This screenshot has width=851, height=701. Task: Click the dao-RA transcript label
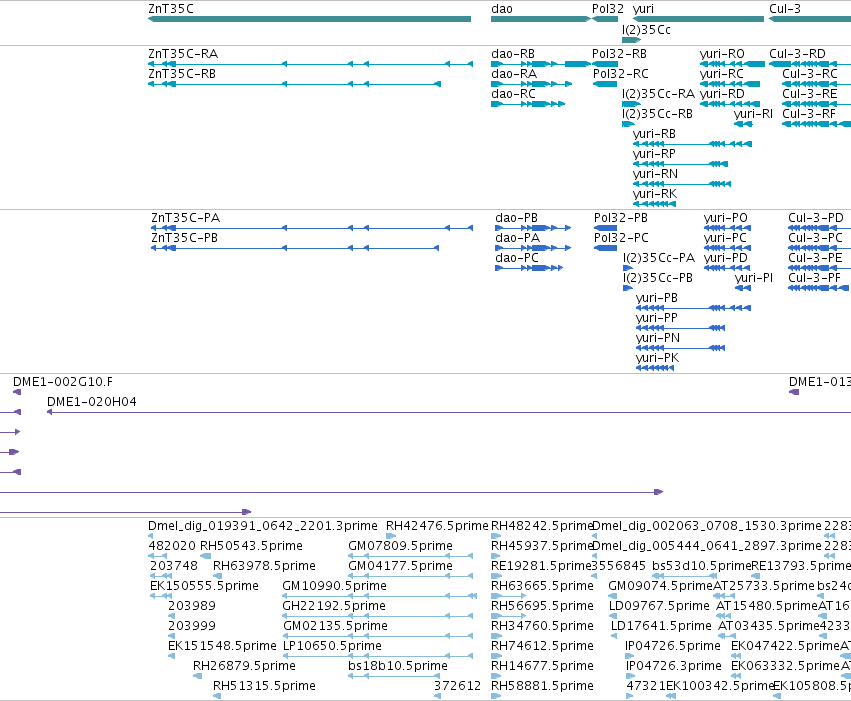pos(513,74)
